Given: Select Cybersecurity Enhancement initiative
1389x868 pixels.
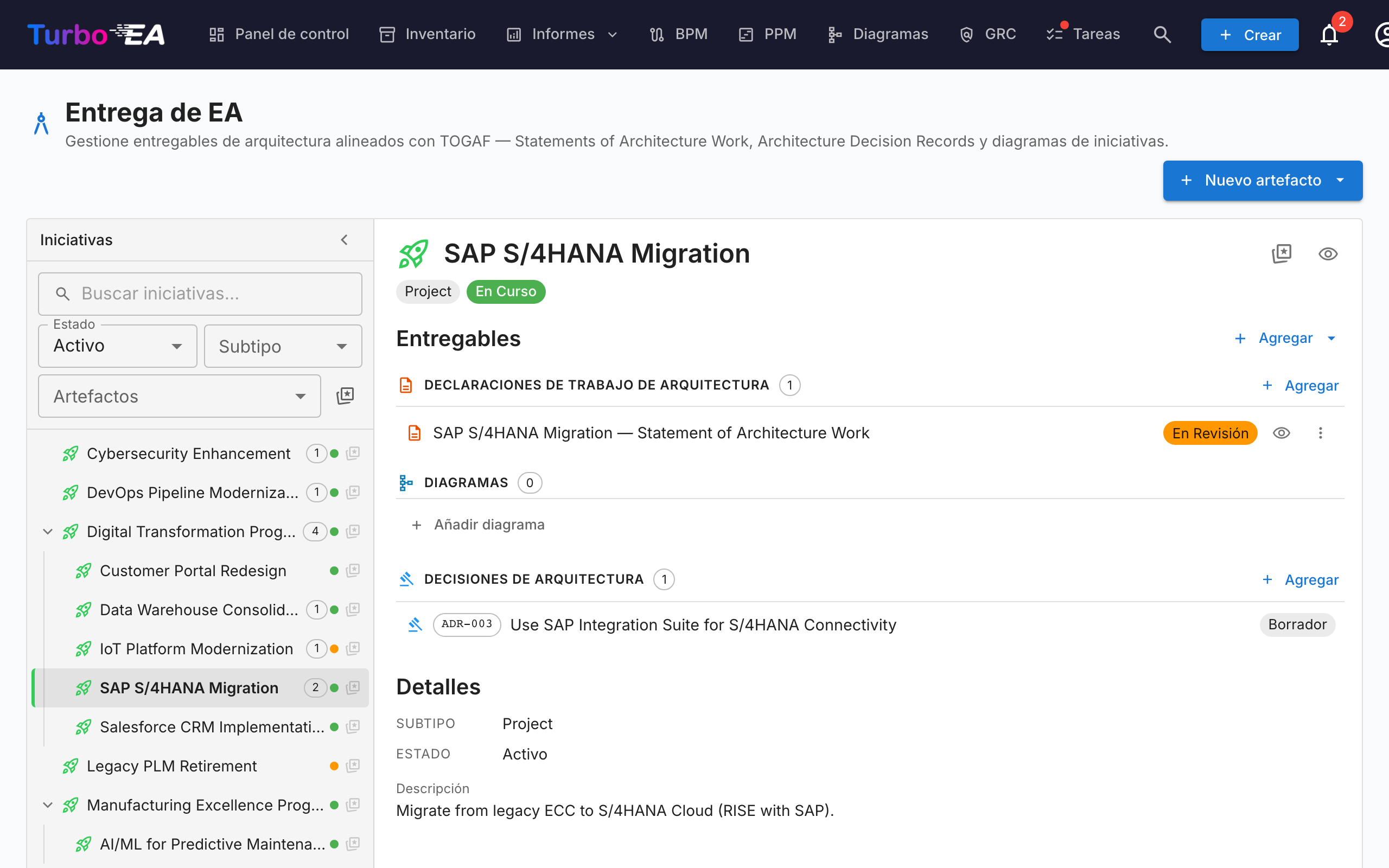Looking at the screenshot, I should (188, 454).
